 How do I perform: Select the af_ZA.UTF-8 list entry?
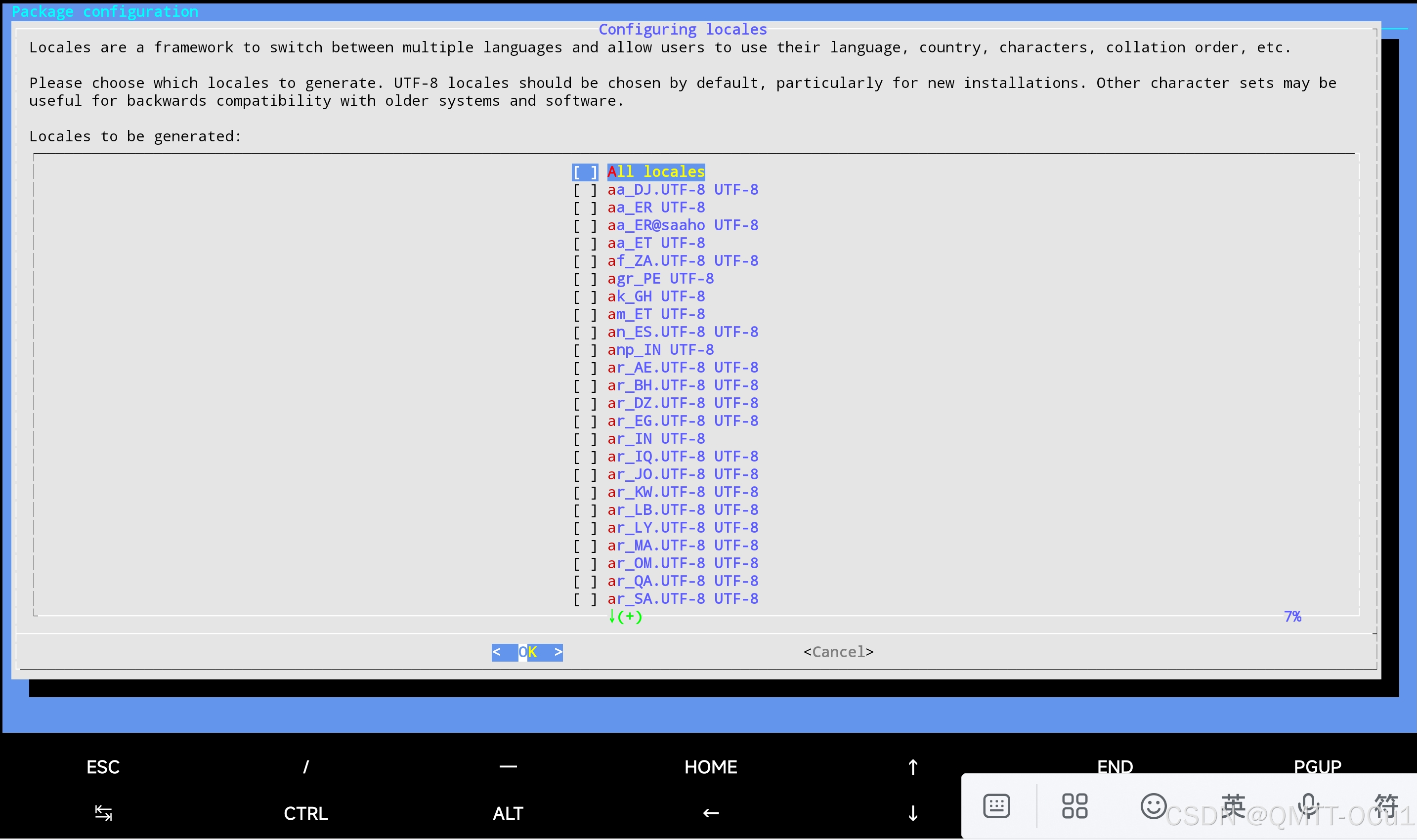tap(682, 261)
